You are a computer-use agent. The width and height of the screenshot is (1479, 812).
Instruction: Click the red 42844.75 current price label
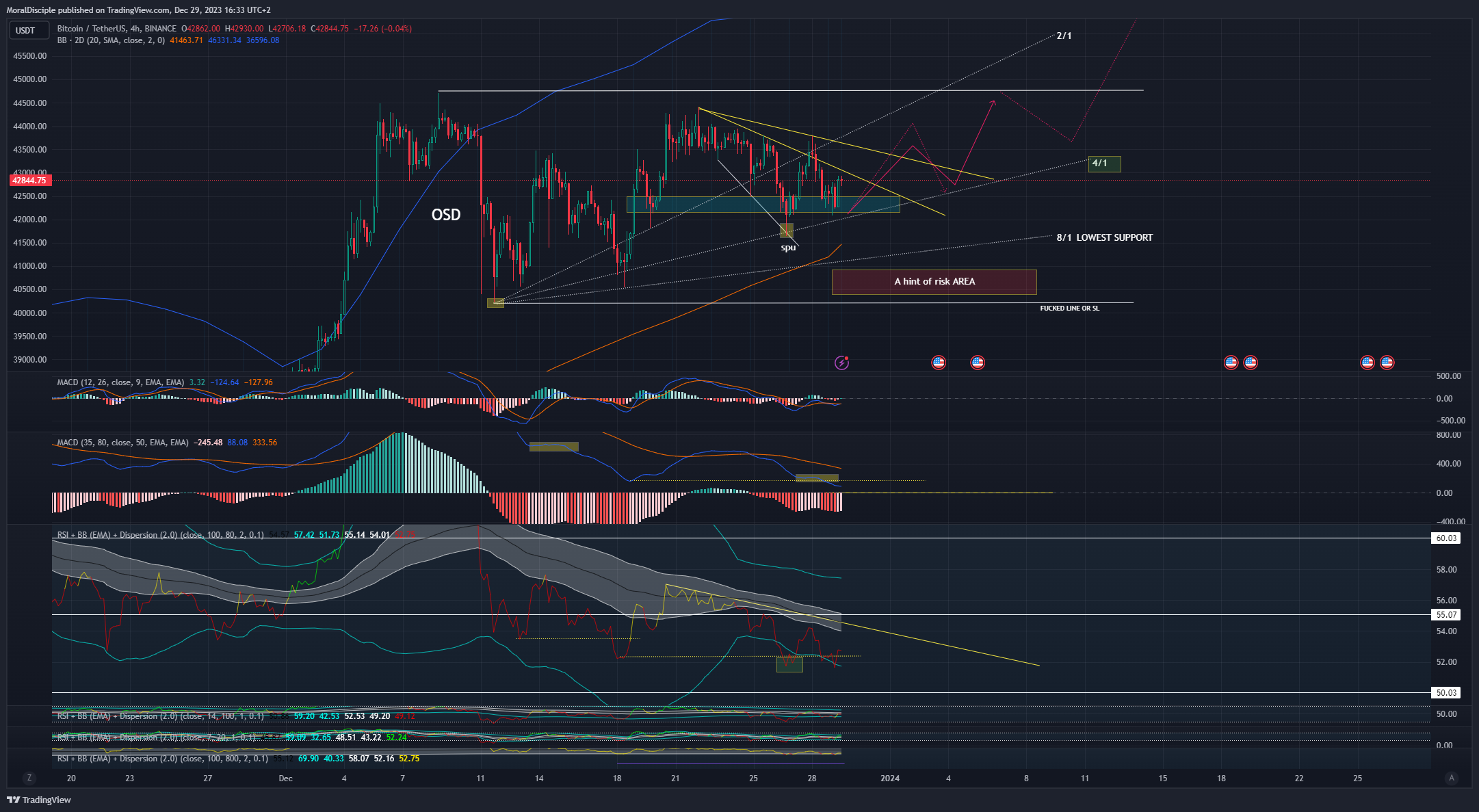(x=29, y=181)
